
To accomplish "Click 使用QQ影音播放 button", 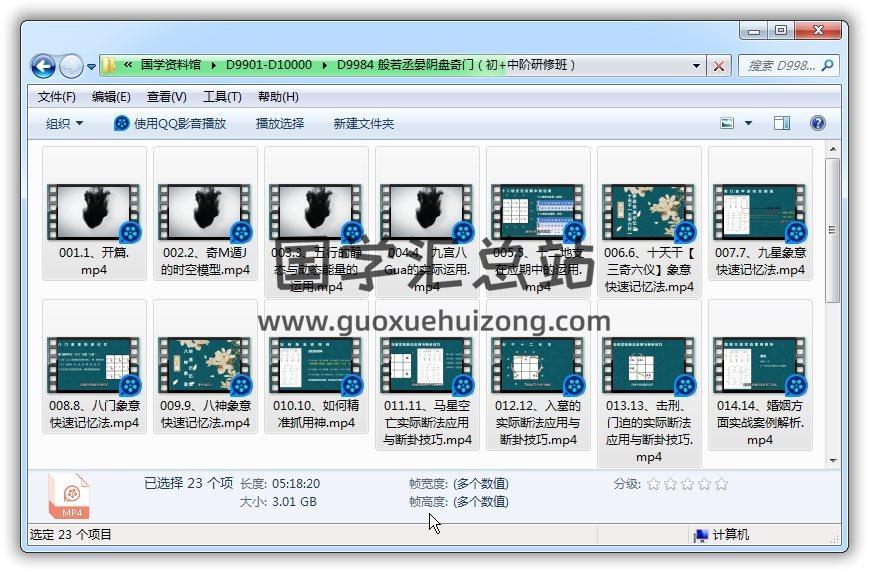I will 170,124.
